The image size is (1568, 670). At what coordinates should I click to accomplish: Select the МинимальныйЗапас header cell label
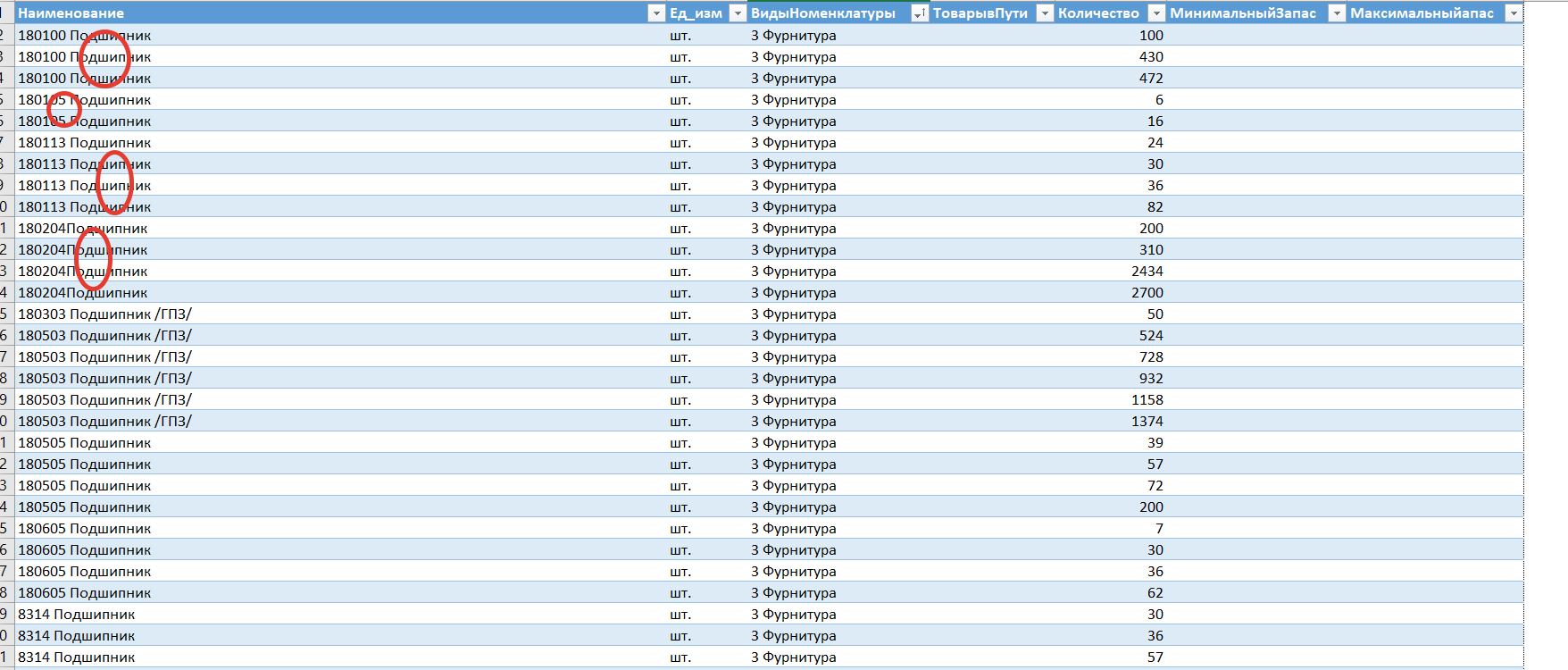click(x=1242, y=13)
